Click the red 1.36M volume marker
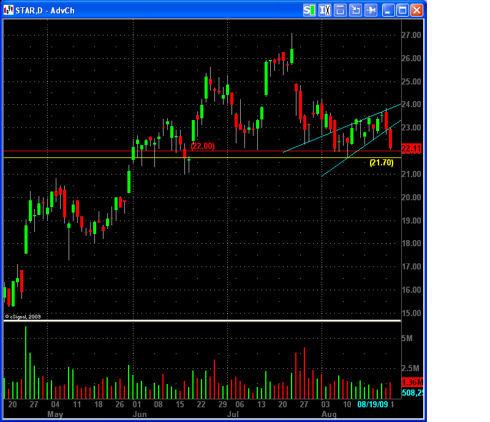This screenshot has width=490, height=422. point(412,382)
